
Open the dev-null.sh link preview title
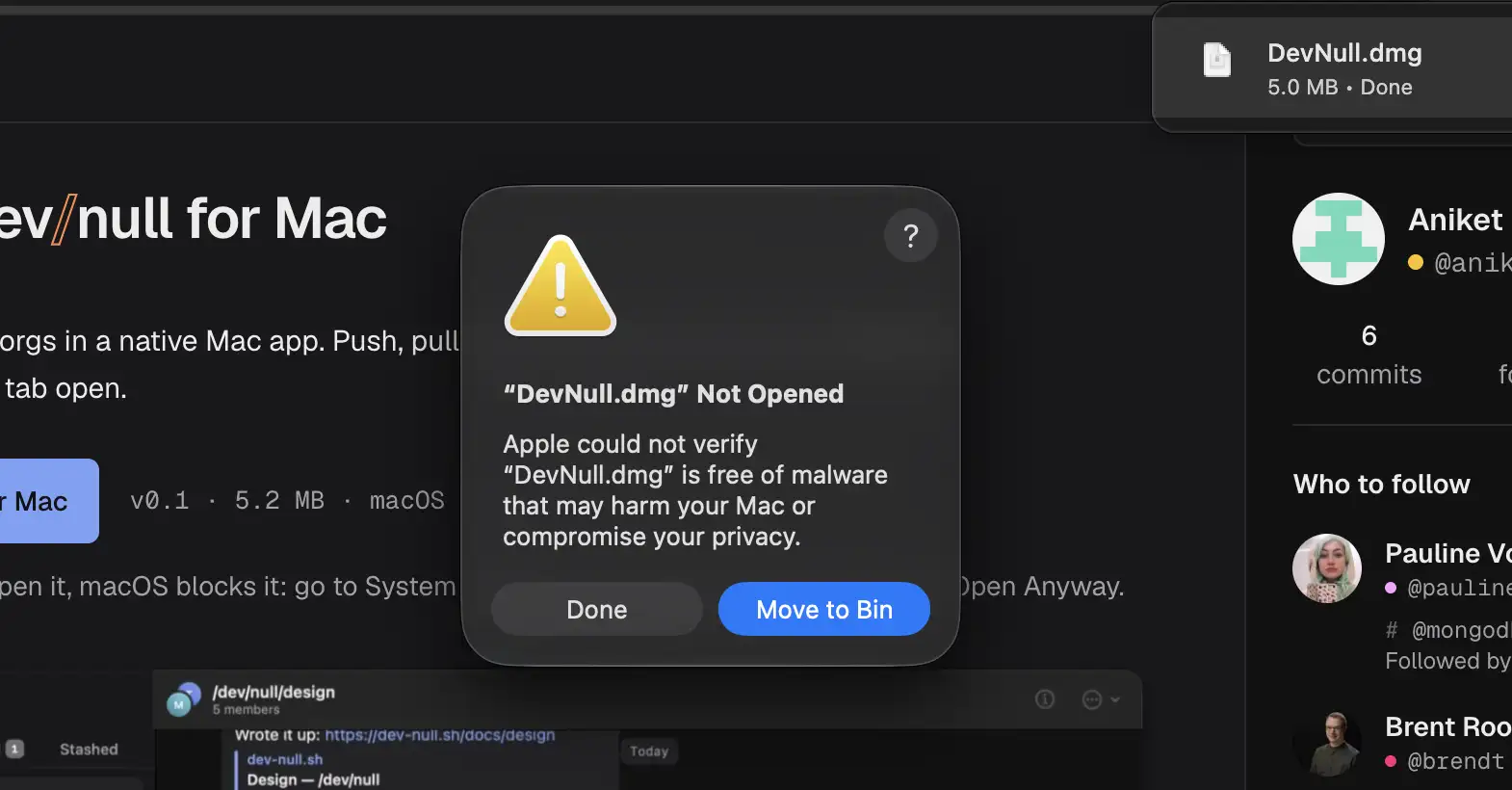[285, 759]
